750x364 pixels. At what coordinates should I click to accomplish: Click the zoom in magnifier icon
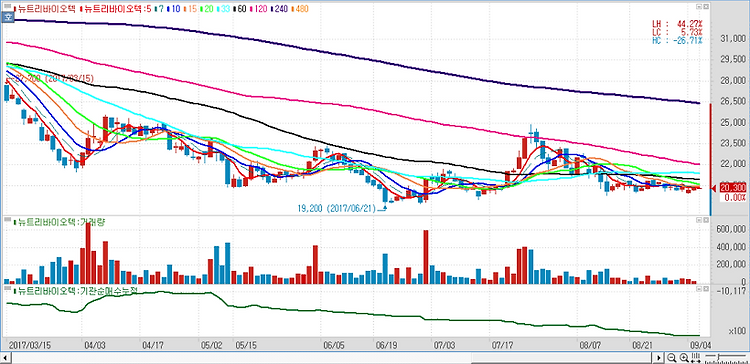(x=684, y=358)
